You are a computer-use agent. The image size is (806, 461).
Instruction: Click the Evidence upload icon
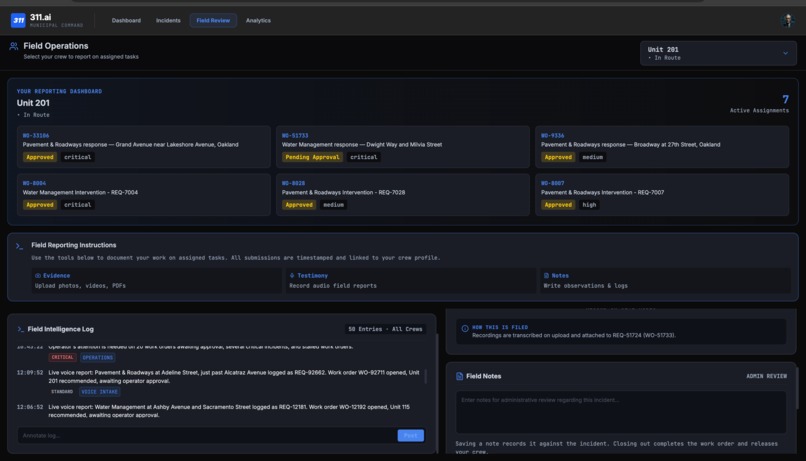pyautogui.click(x=38, y=276)
